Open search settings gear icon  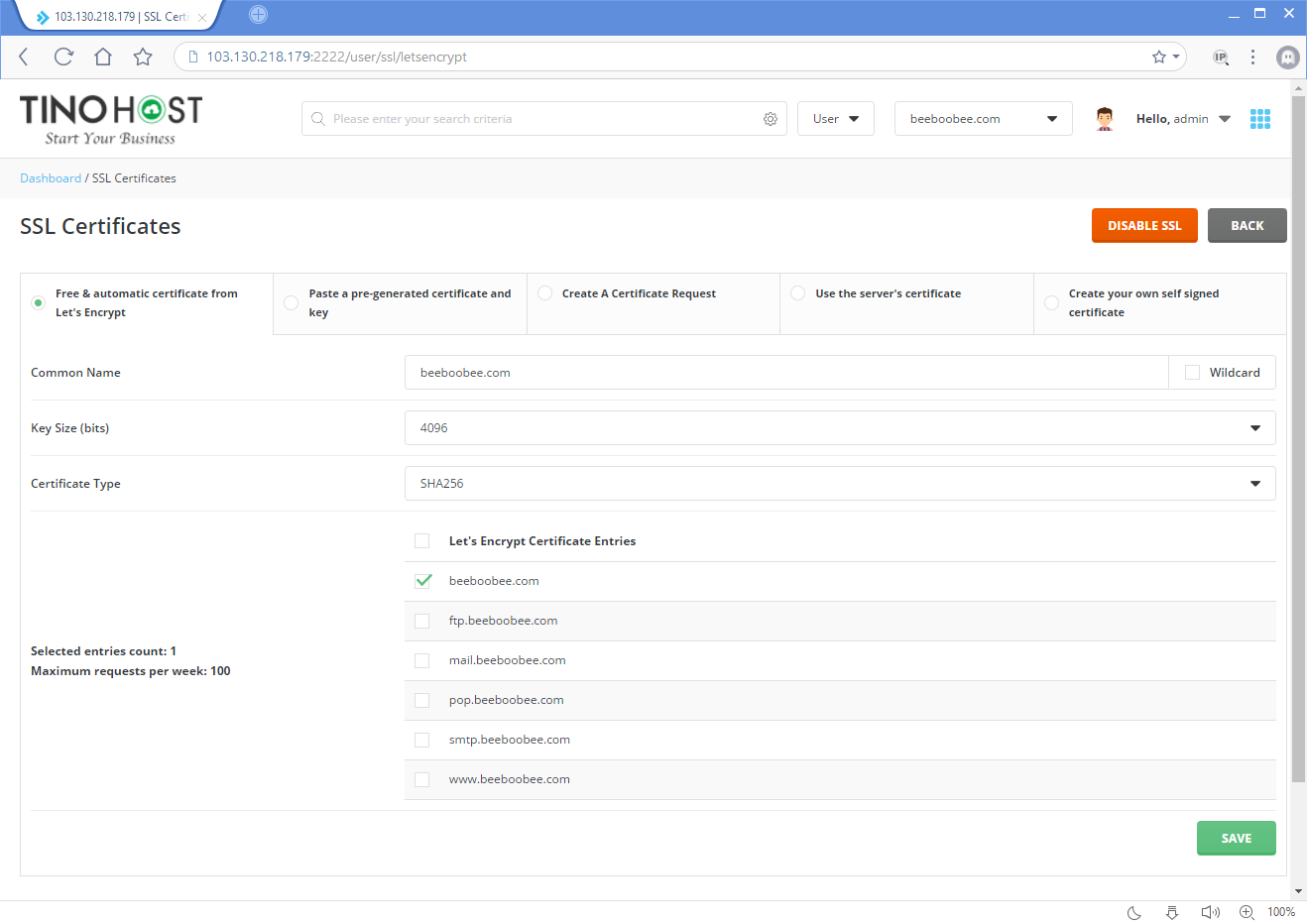770,119
